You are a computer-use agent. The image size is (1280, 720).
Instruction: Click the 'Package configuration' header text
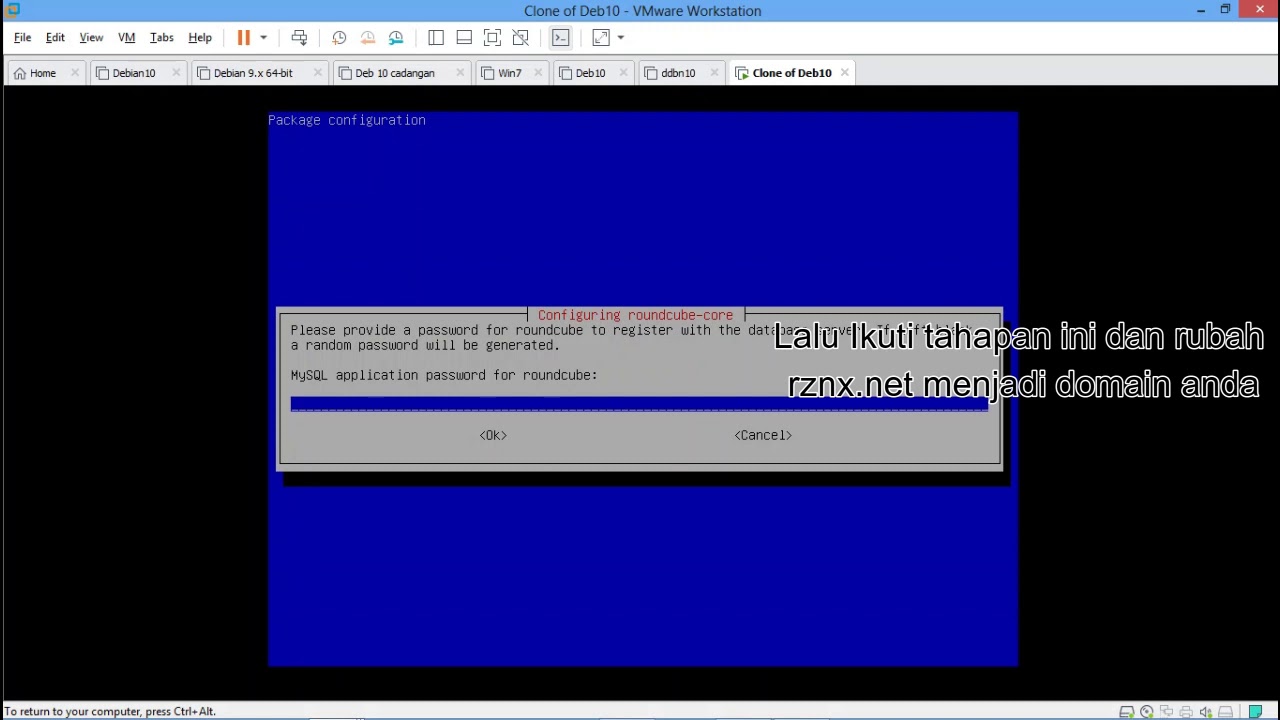click(x=347, y=120)
